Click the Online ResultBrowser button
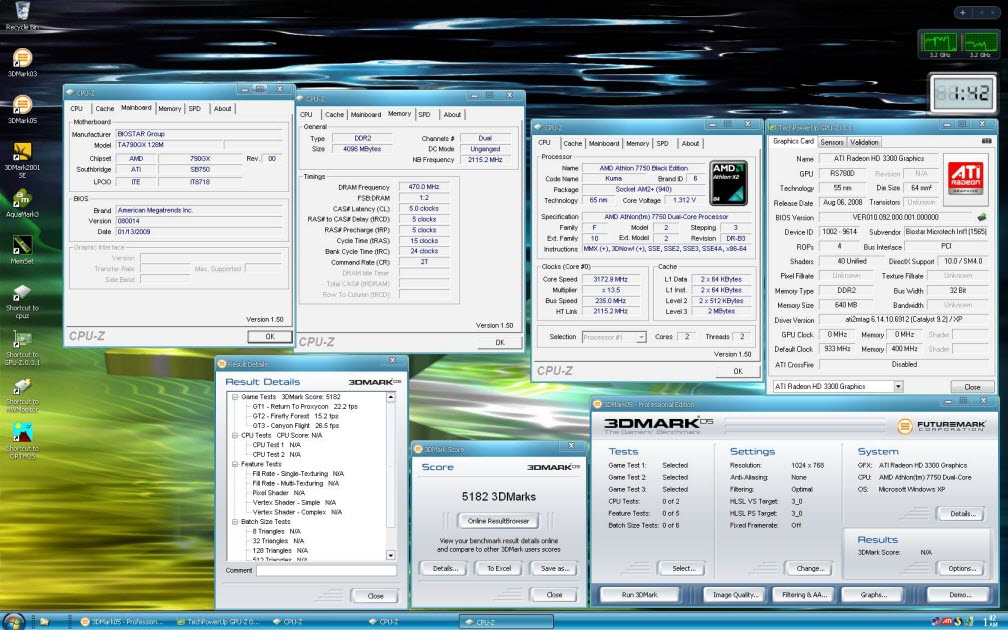 [x=498, y=521]
